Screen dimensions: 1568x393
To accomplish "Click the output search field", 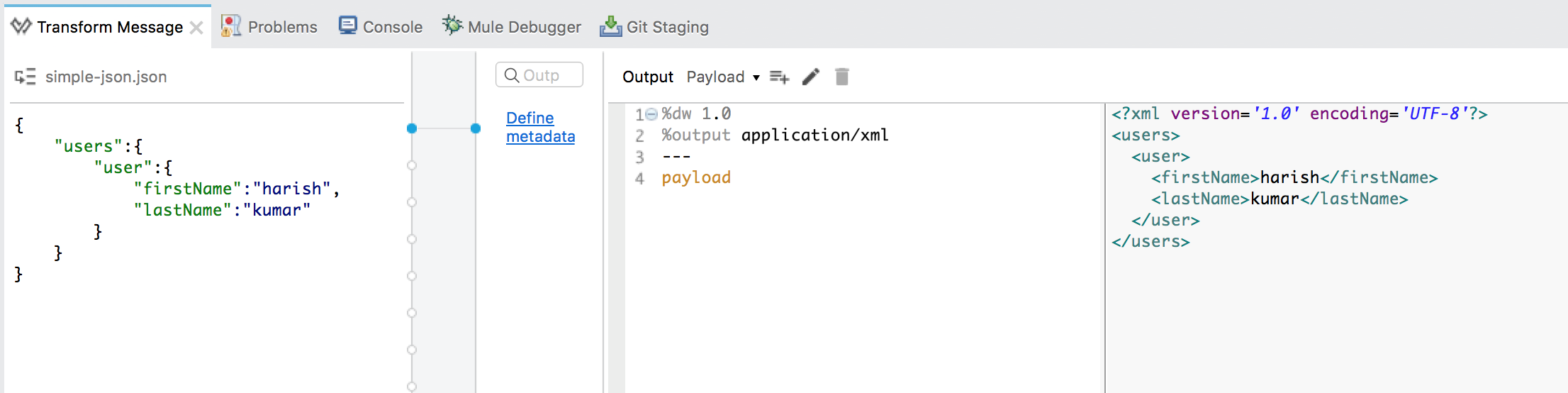I will [x=539, y=75].
